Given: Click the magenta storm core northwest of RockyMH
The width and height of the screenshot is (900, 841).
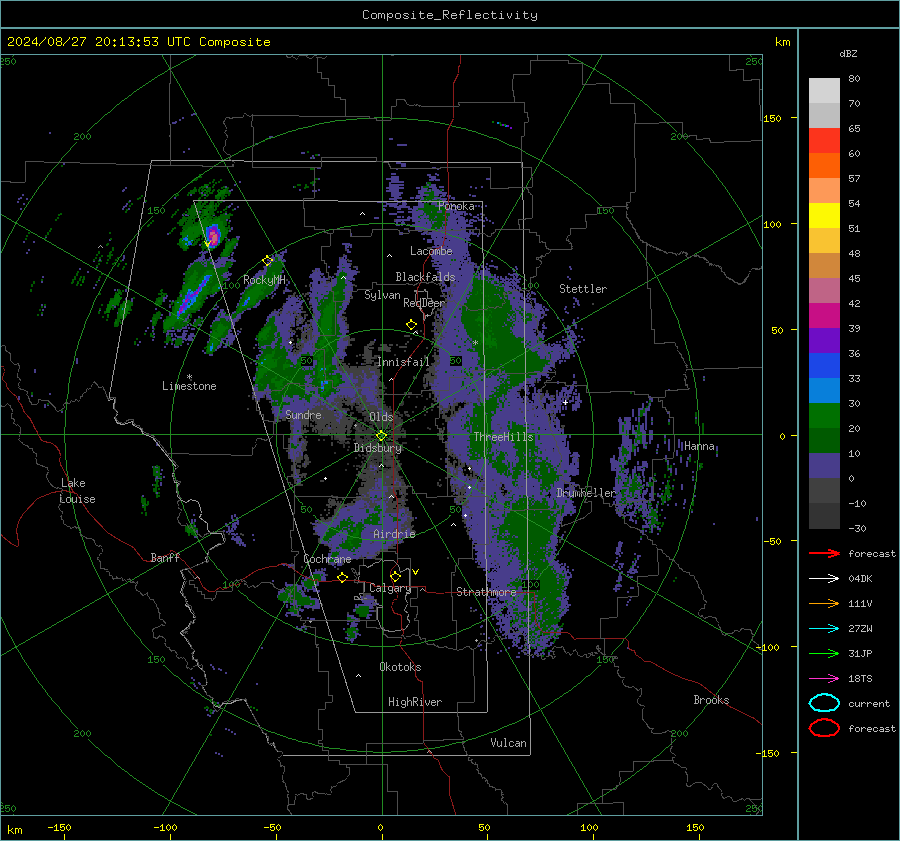Looking at the screenshot, I should [213, 235].
